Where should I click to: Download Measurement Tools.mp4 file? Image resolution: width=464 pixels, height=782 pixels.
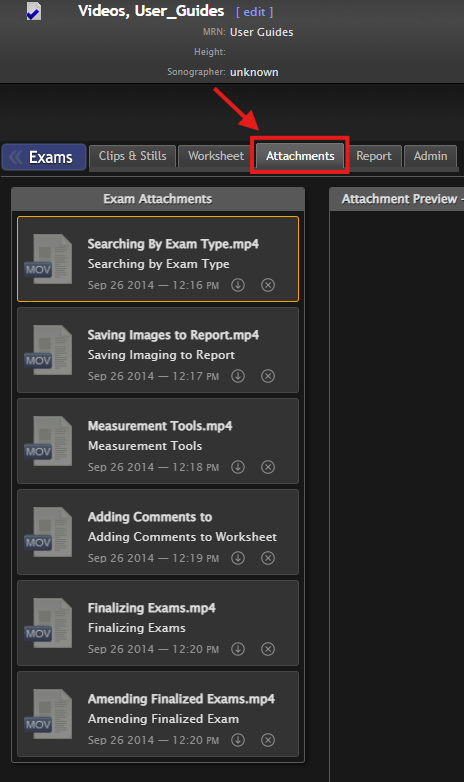click(238, 467)
